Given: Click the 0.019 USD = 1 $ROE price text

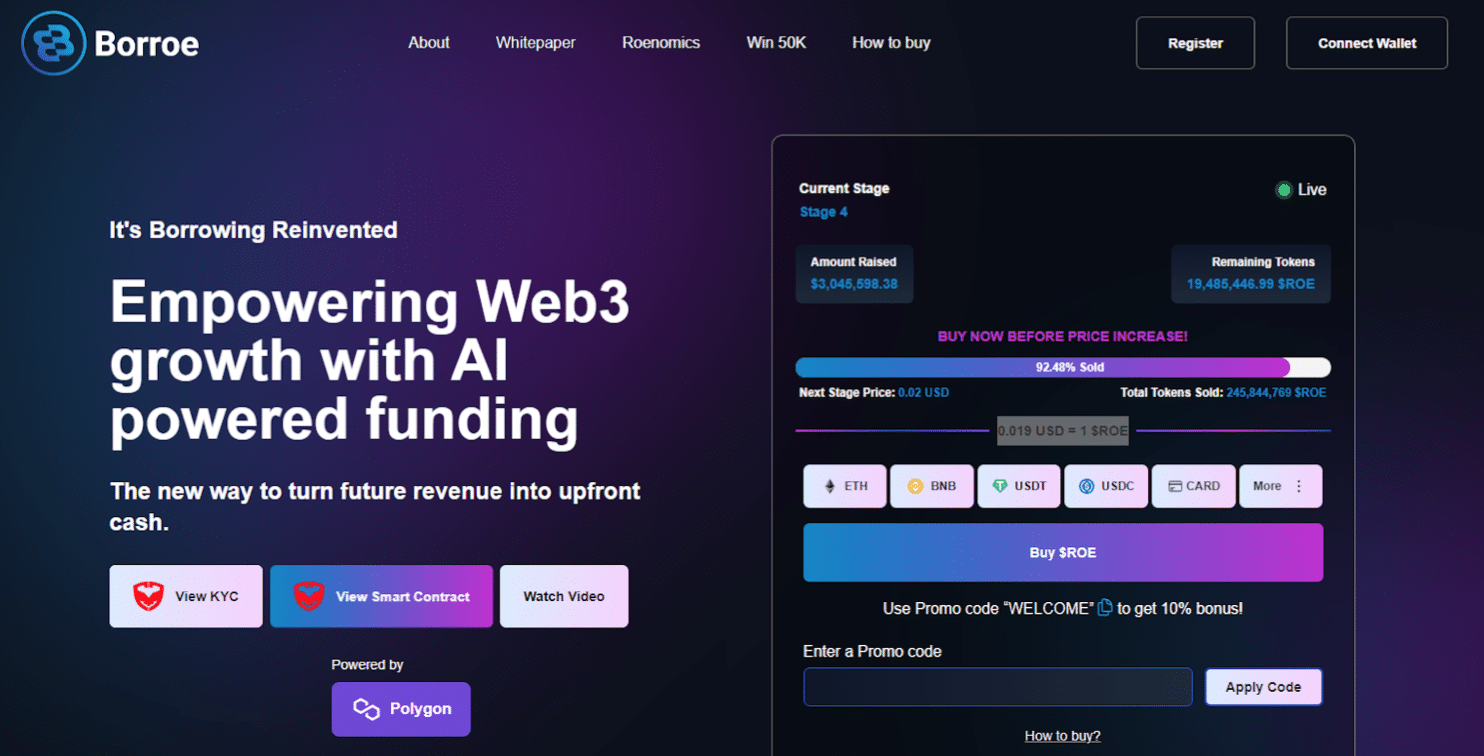Looking at the screenshot, I should click(1063, 431).
